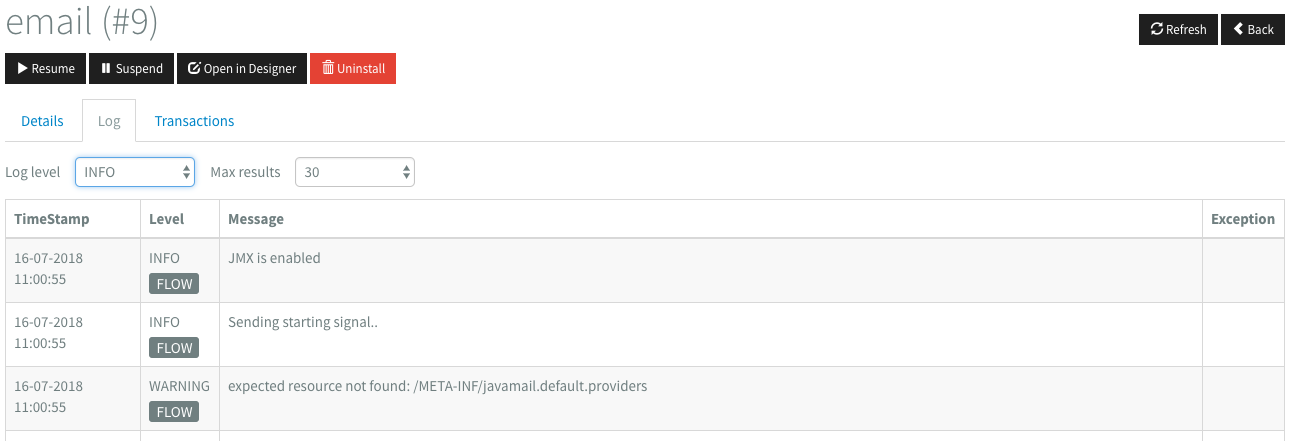Uninstall the email flow

pos(353,69)
